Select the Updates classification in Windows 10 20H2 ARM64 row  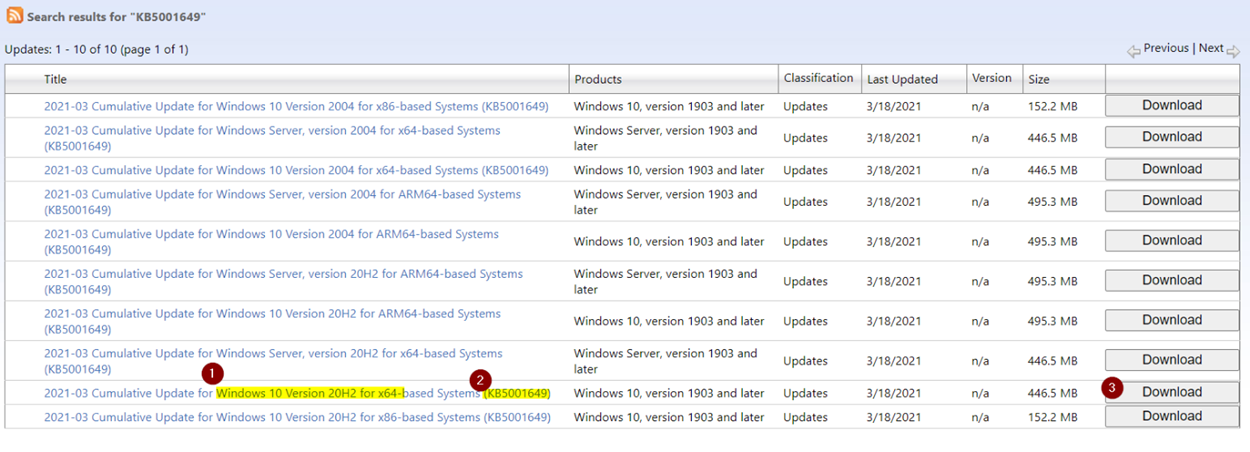pos(805,321)
